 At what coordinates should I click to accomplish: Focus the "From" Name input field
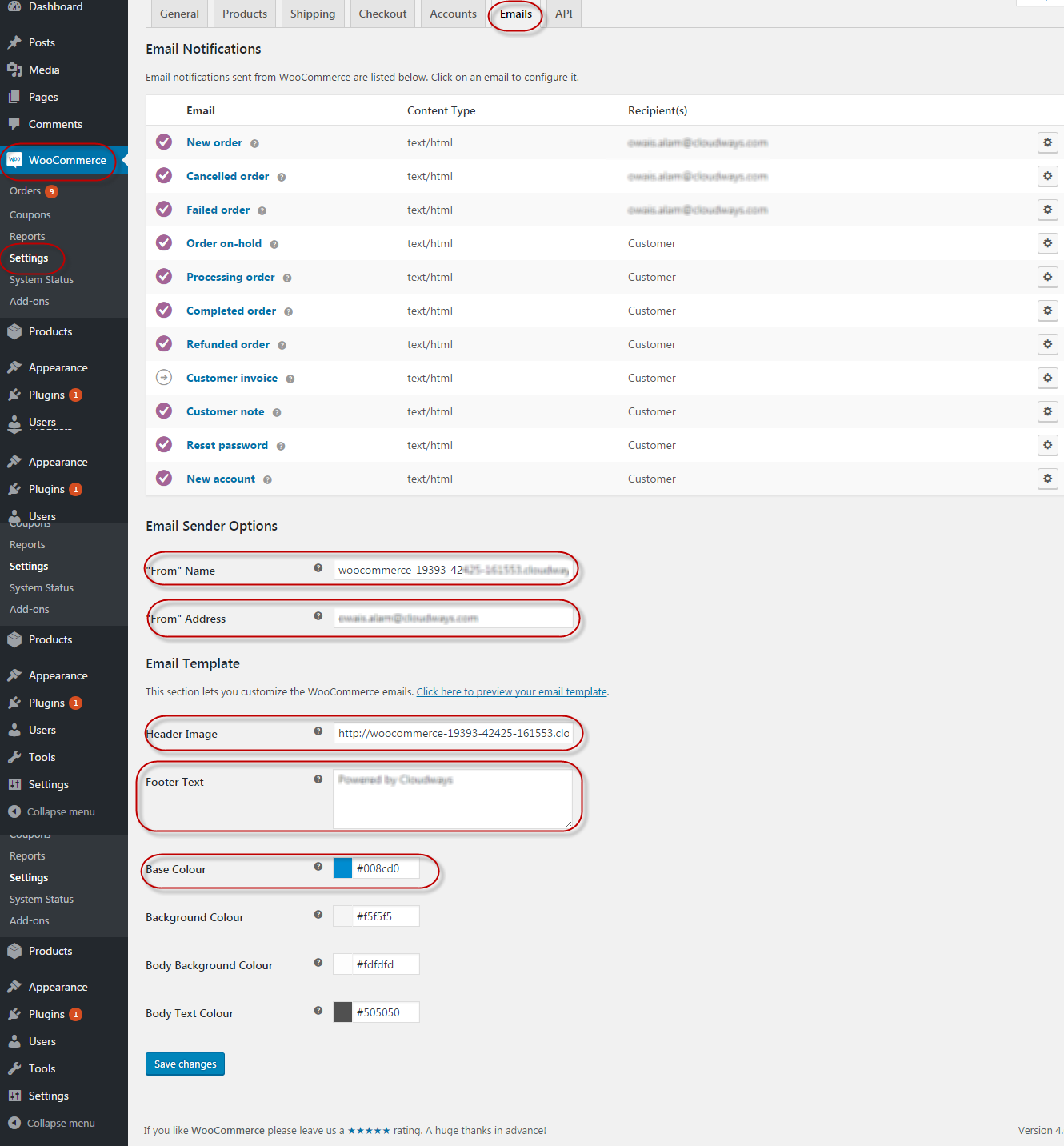pos(454,570)
